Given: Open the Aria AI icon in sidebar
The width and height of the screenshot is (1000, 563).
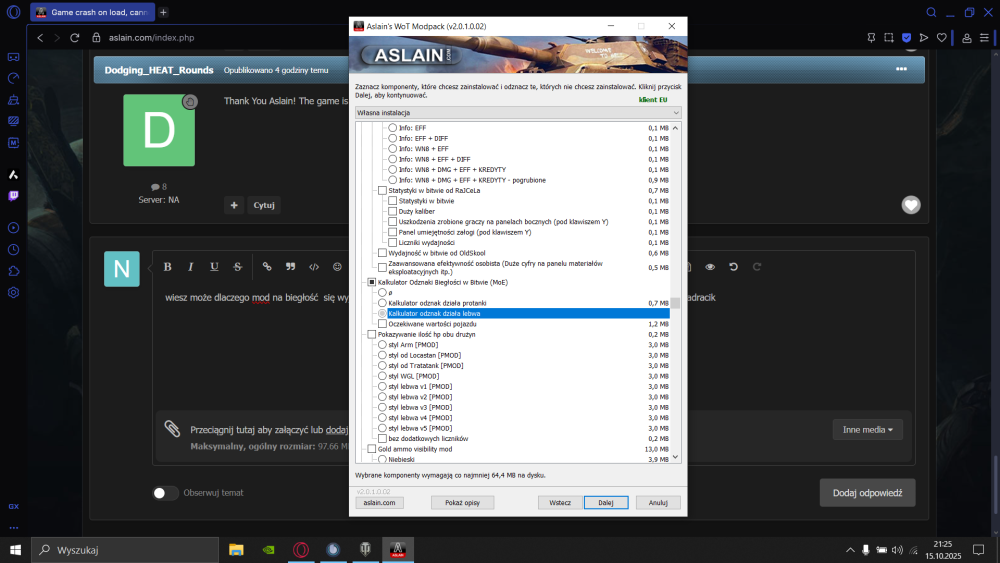Looking at the screenshot, I should (x=13, y=174).
